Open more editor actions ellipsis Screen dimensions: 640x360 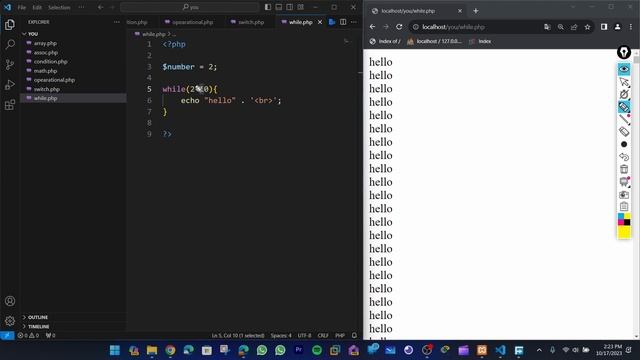point(354,22)
